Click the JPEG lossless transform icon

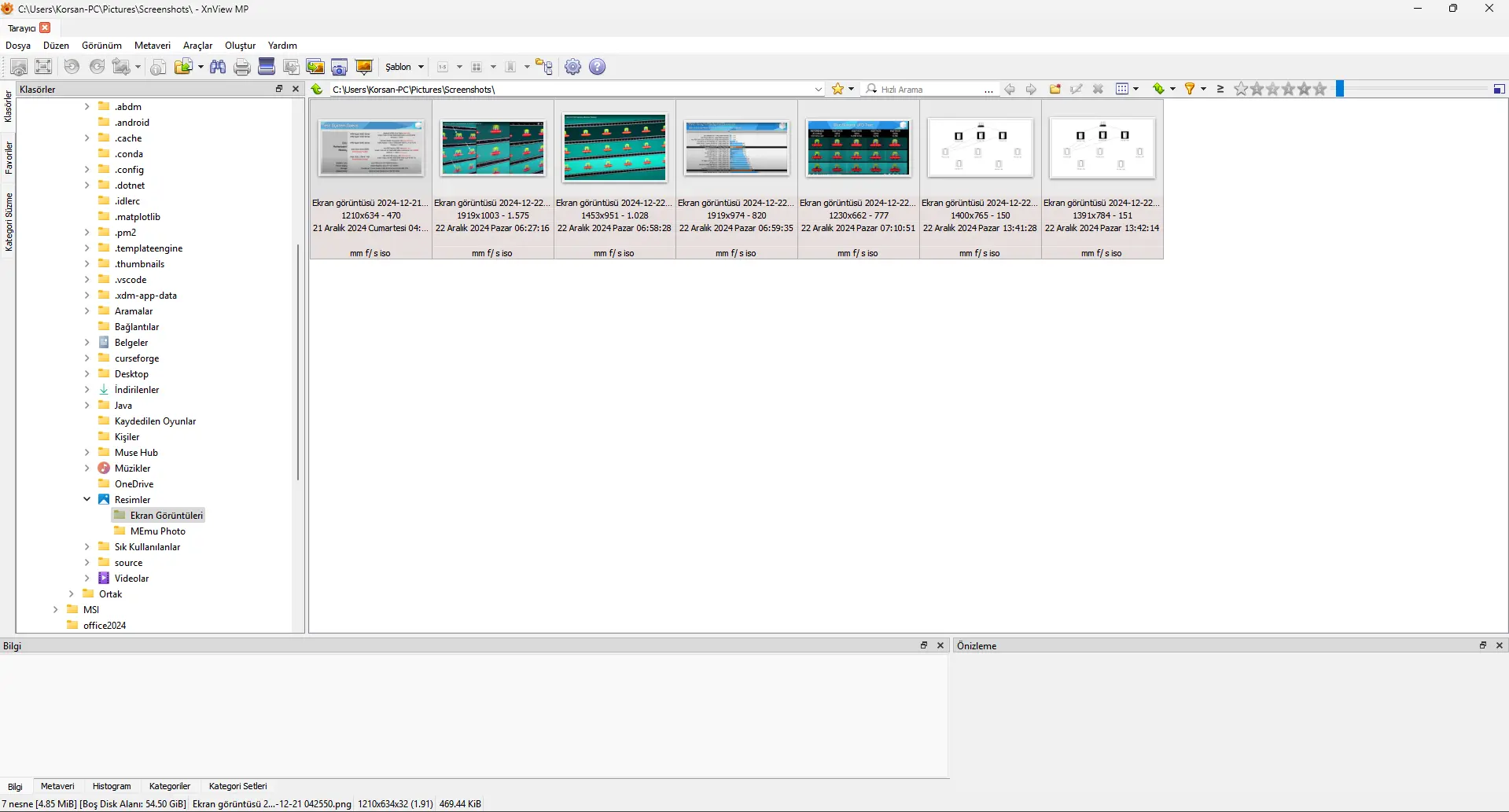[x=121, y=67]
